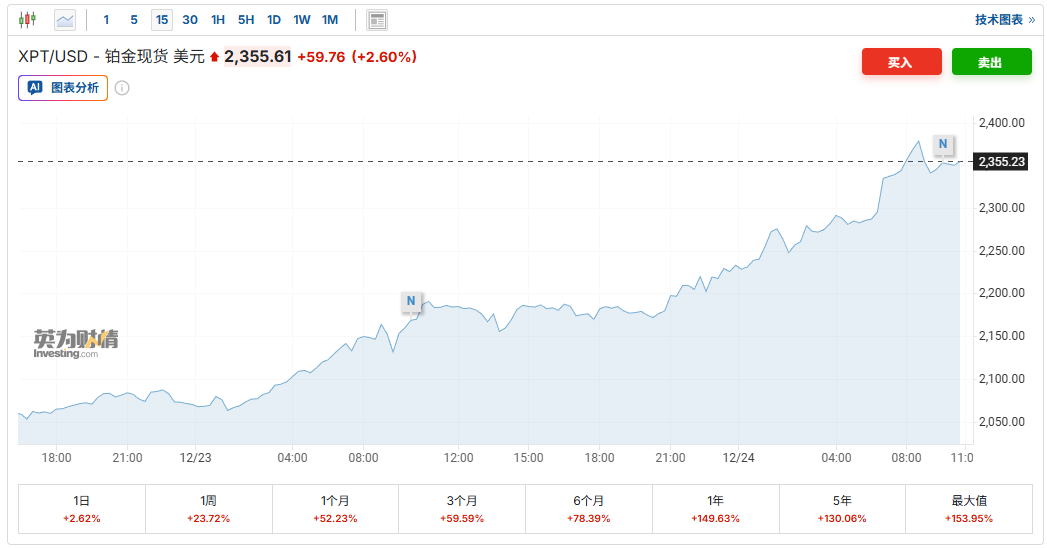Switch to 1个月 performance range
The height and width of the screenshot is (548, 1047).
[335, 508]
